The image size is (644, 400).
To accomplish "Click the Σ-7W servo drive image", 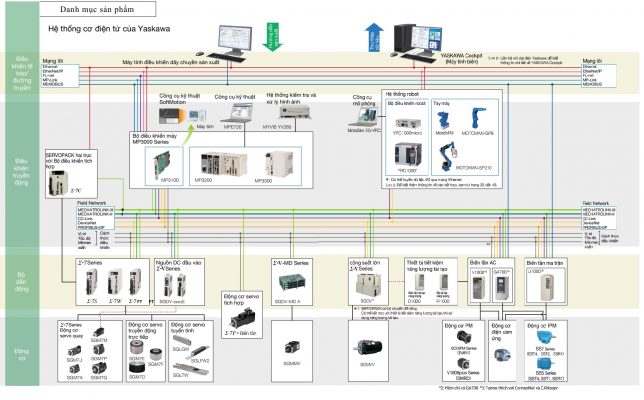I will click(x=115, y=283).
